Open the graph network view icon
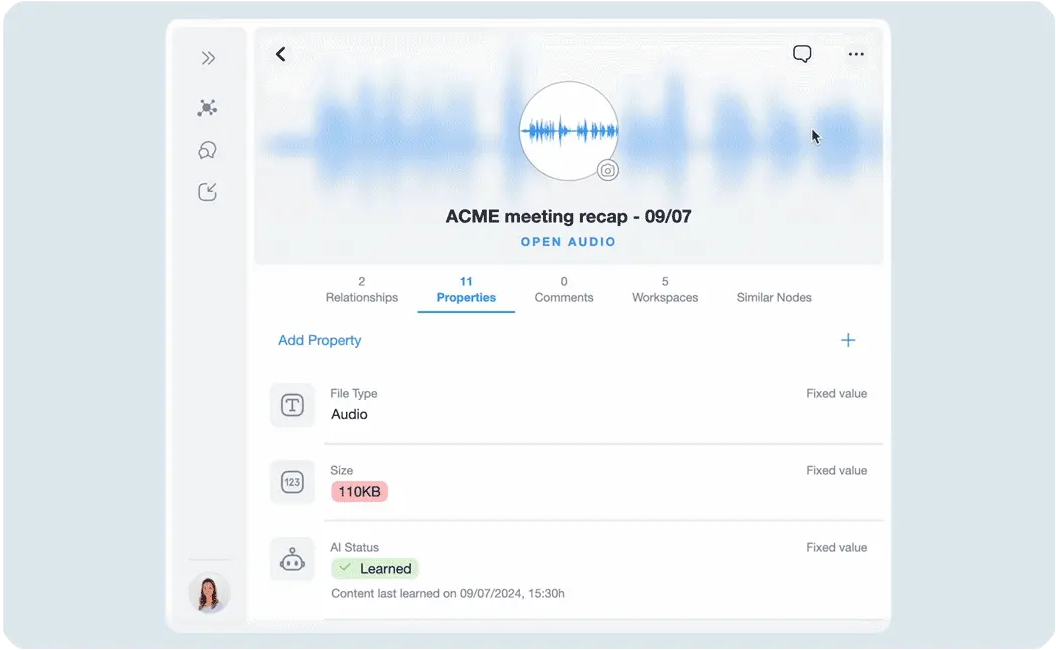 pos(208,108)
